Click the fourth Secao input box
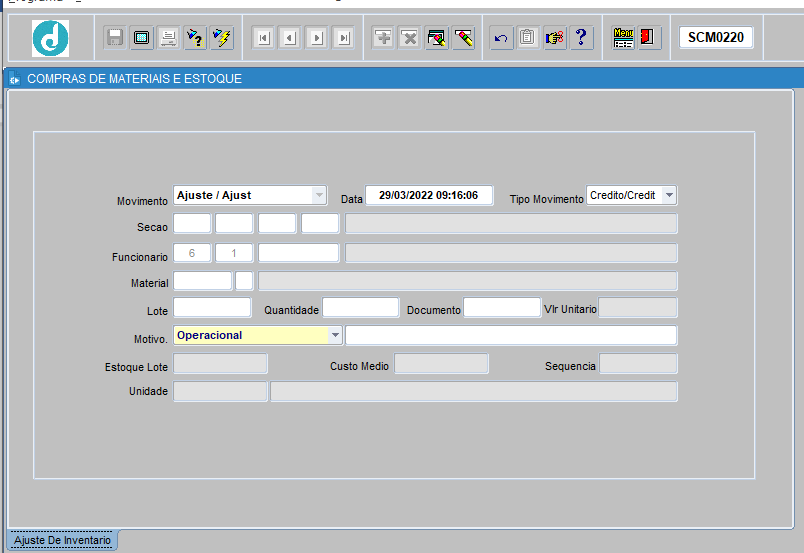The width and height of the screenshot is (804, 553). 320,224
